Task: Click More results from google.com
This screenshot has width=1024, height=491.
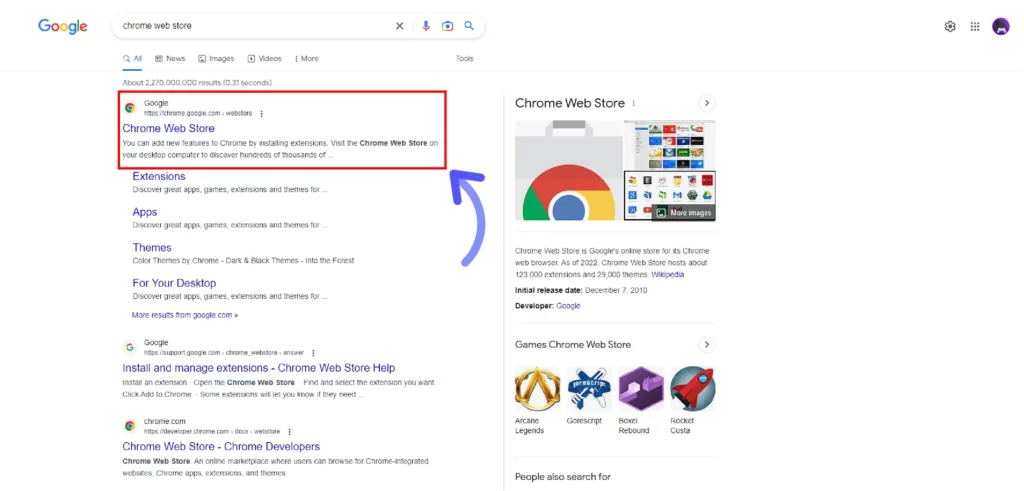Action: 185,315
